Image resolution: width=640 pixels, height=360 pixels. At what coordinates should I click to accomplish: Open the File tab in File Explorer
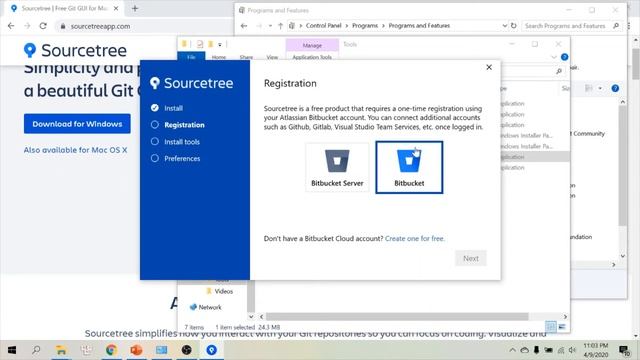(x=191, y=57)
